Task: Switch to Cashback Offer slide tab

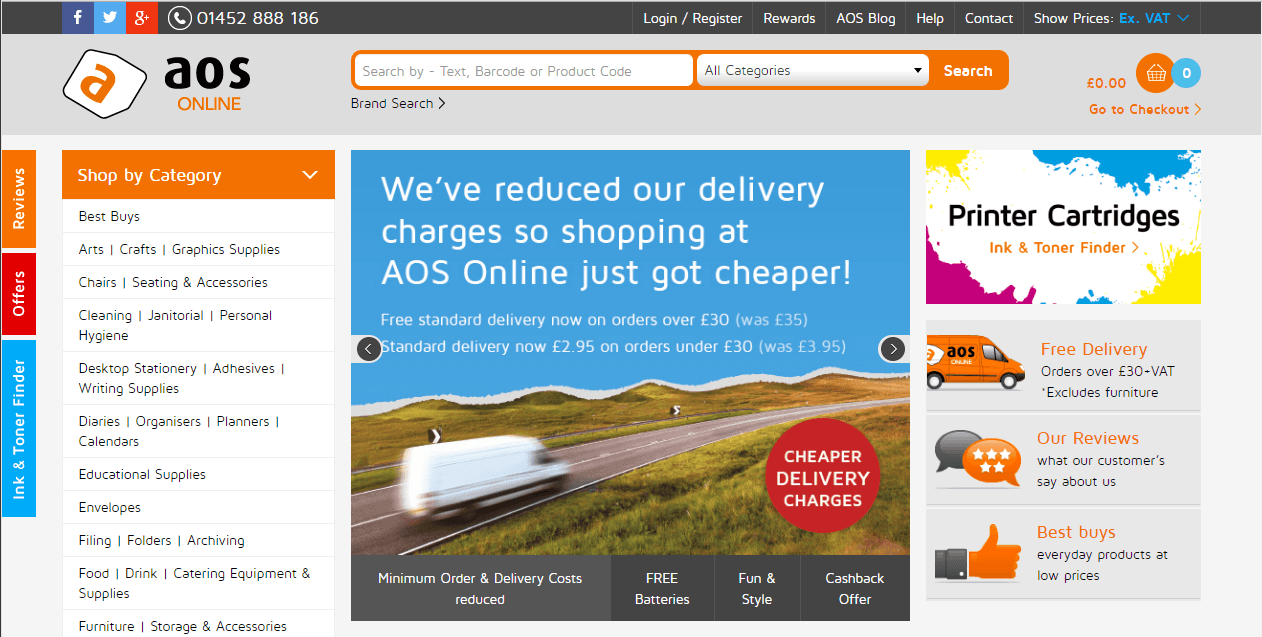Action: click(x=855, y=588)
